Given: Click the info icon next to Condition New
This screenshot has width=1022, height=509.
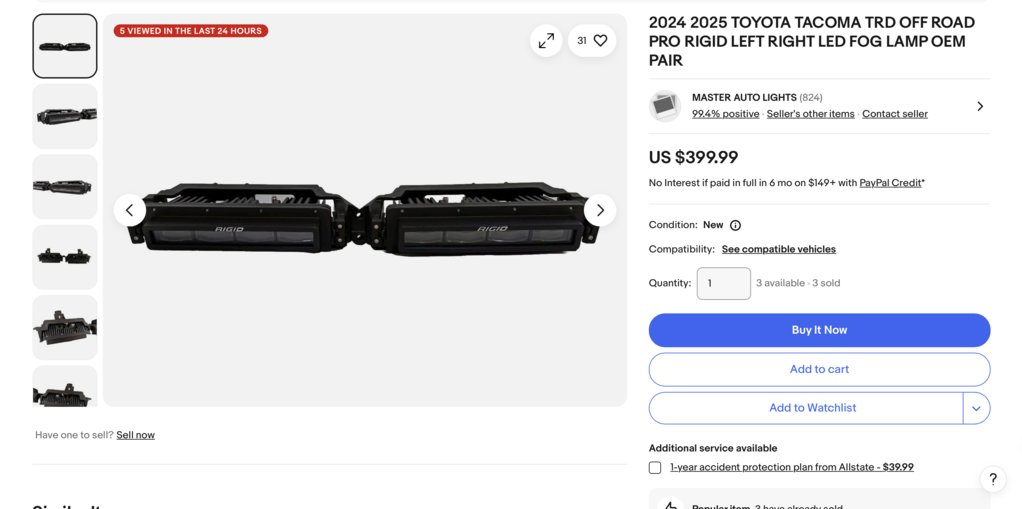Looking at the screenshot, I should (x=735, y=225).
